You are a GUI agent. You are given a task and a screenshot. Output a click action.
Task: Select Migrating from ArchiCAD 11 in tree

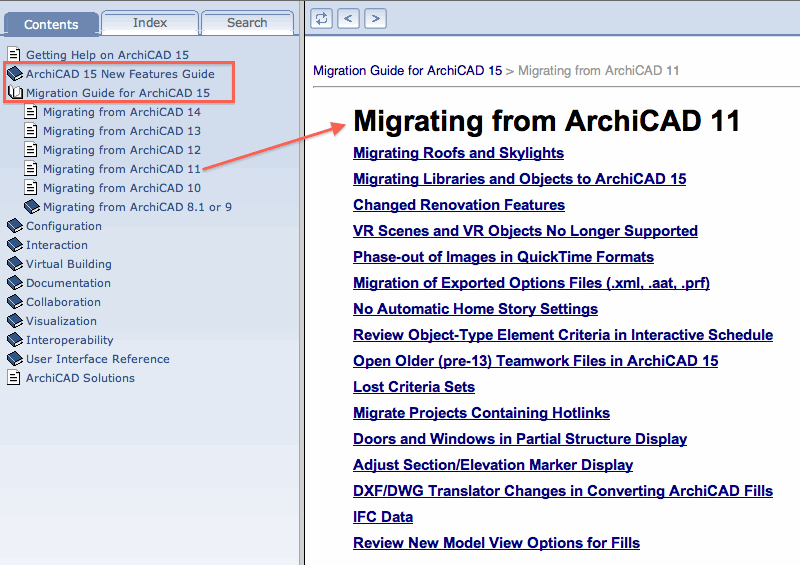(x=122, y=168)
